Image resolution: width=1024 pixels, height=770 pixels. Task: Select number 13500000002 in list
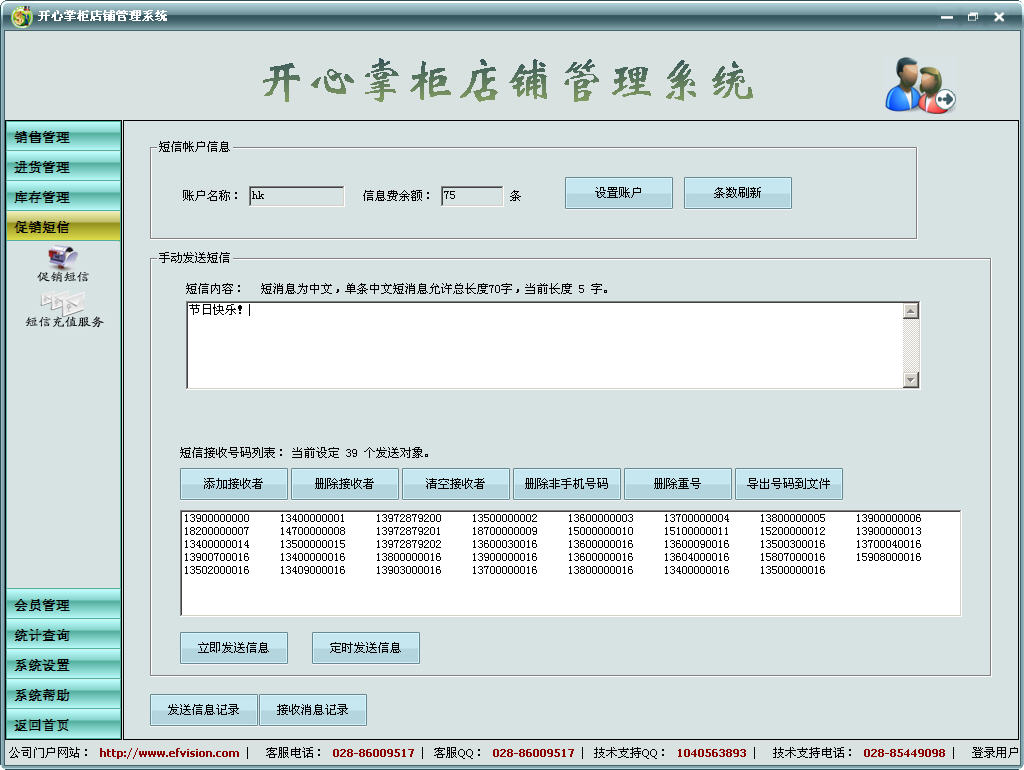tap(504, 518)
